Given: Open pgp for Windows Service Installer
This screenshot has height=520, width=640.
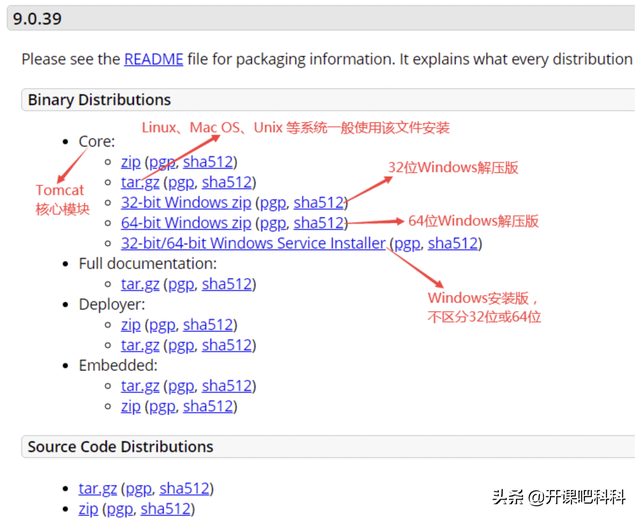Looking at the screenshot, I should pos(407,244).
